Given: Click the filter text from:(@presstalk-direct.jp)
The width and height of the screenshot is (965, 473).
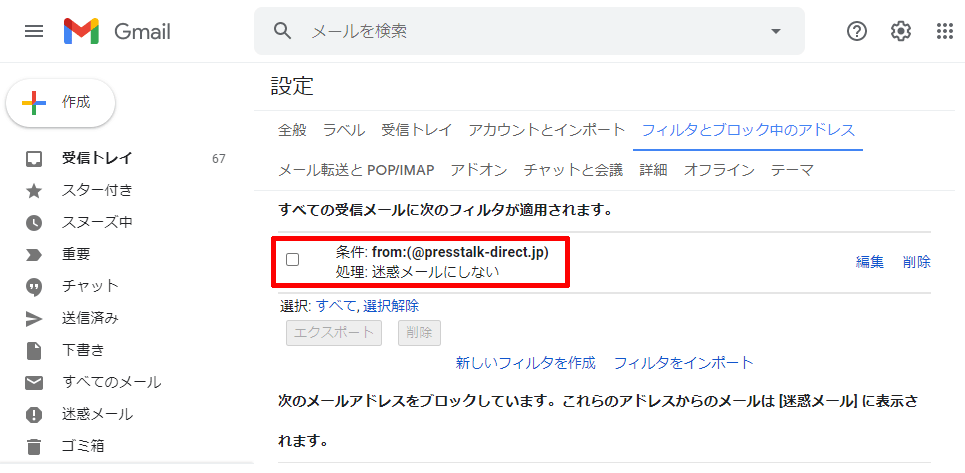Looking at the screenshot, I should [x=460, y=252].
